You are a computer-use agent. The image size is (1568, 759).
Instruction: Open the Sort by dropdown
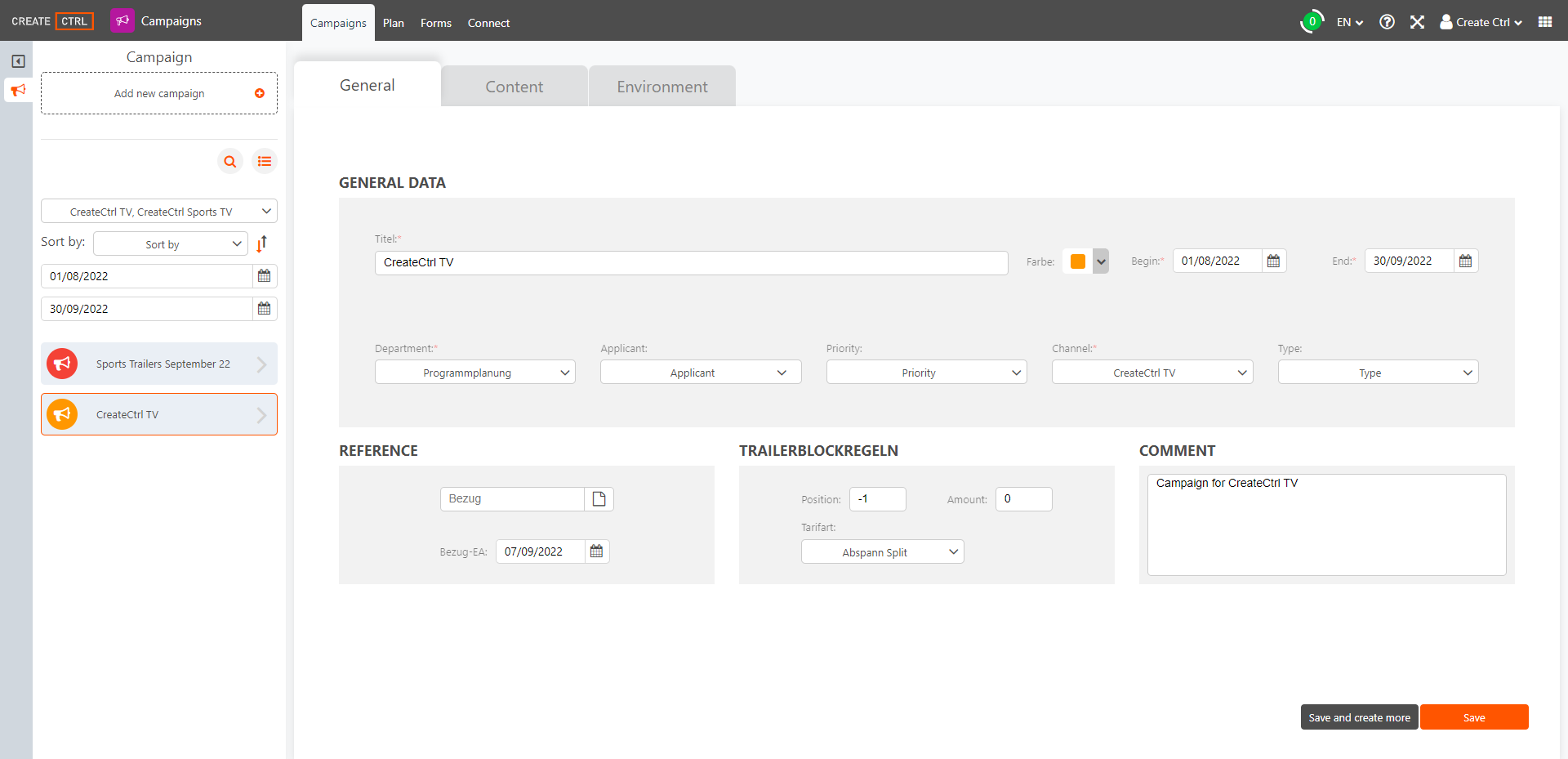pyautogui.click(x=171, y=243)
